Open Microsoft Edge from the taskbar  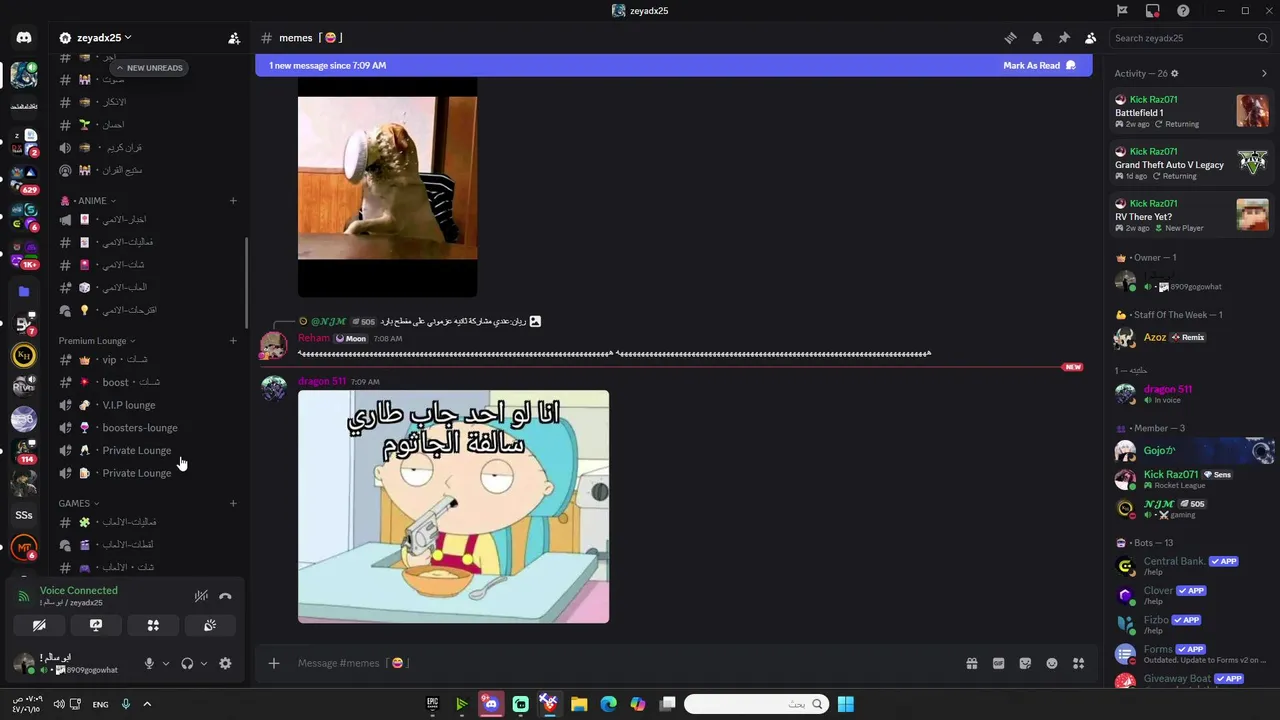(x=608, y=704)
